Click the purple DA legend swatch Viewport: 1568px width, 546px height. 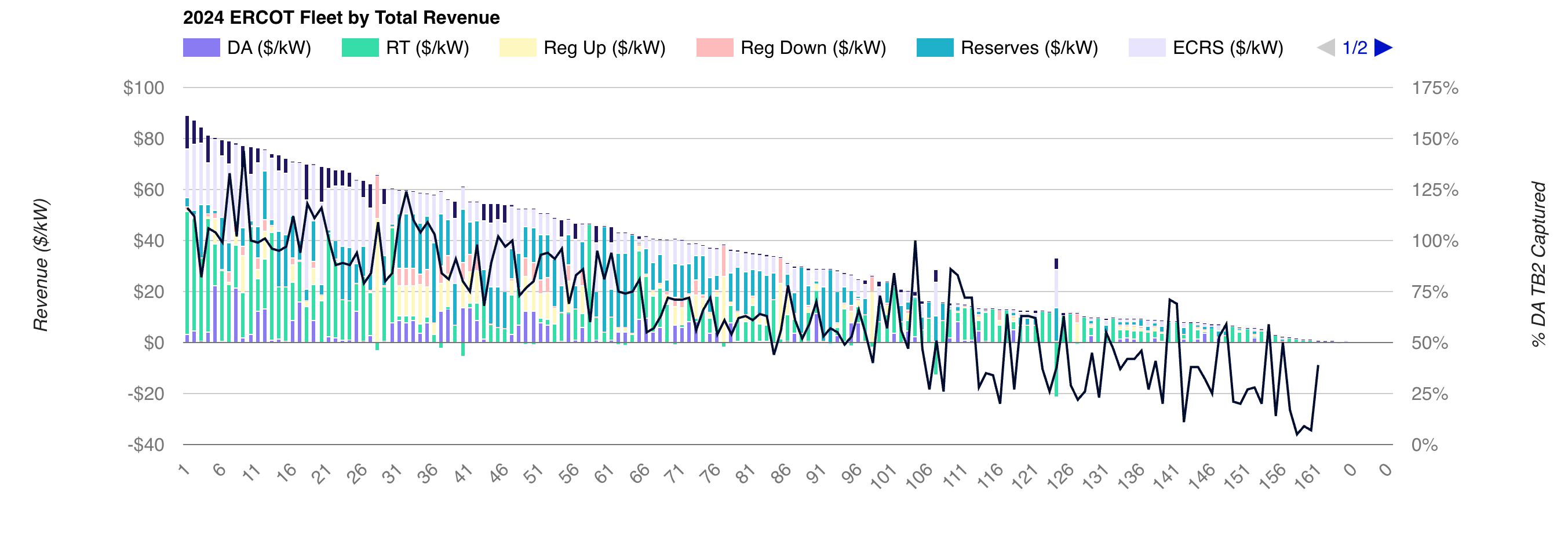pyautogui.click(x=201, y=48)
